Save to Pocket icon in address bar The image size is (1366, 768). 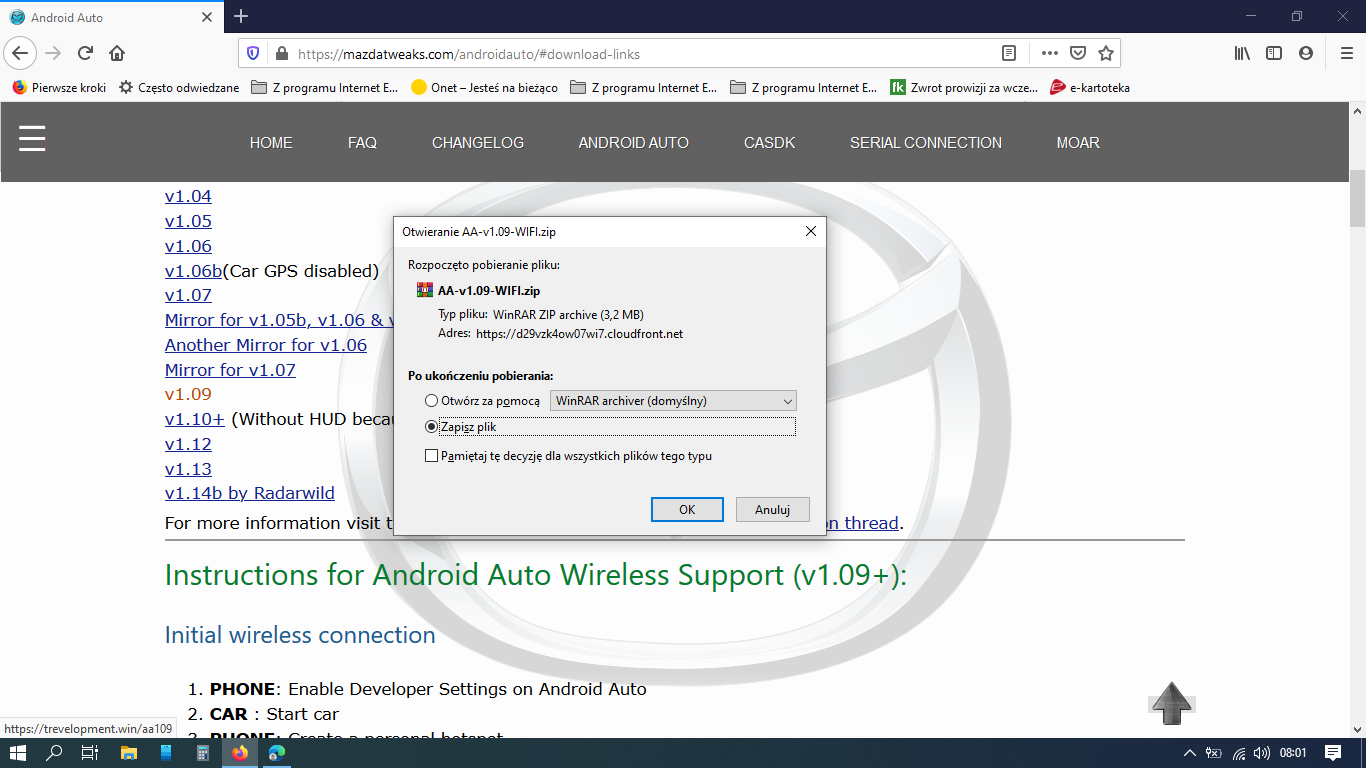point(1078,53)
